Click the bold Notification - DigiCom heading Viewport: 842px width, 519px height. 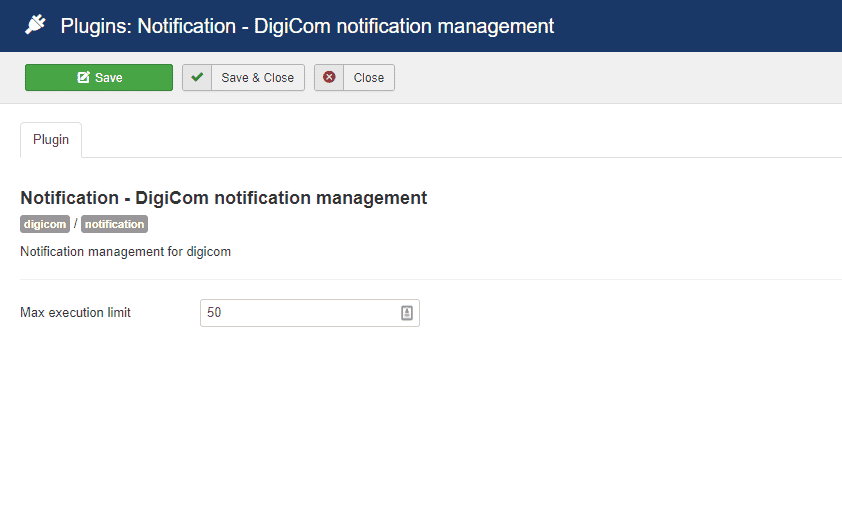224,198
